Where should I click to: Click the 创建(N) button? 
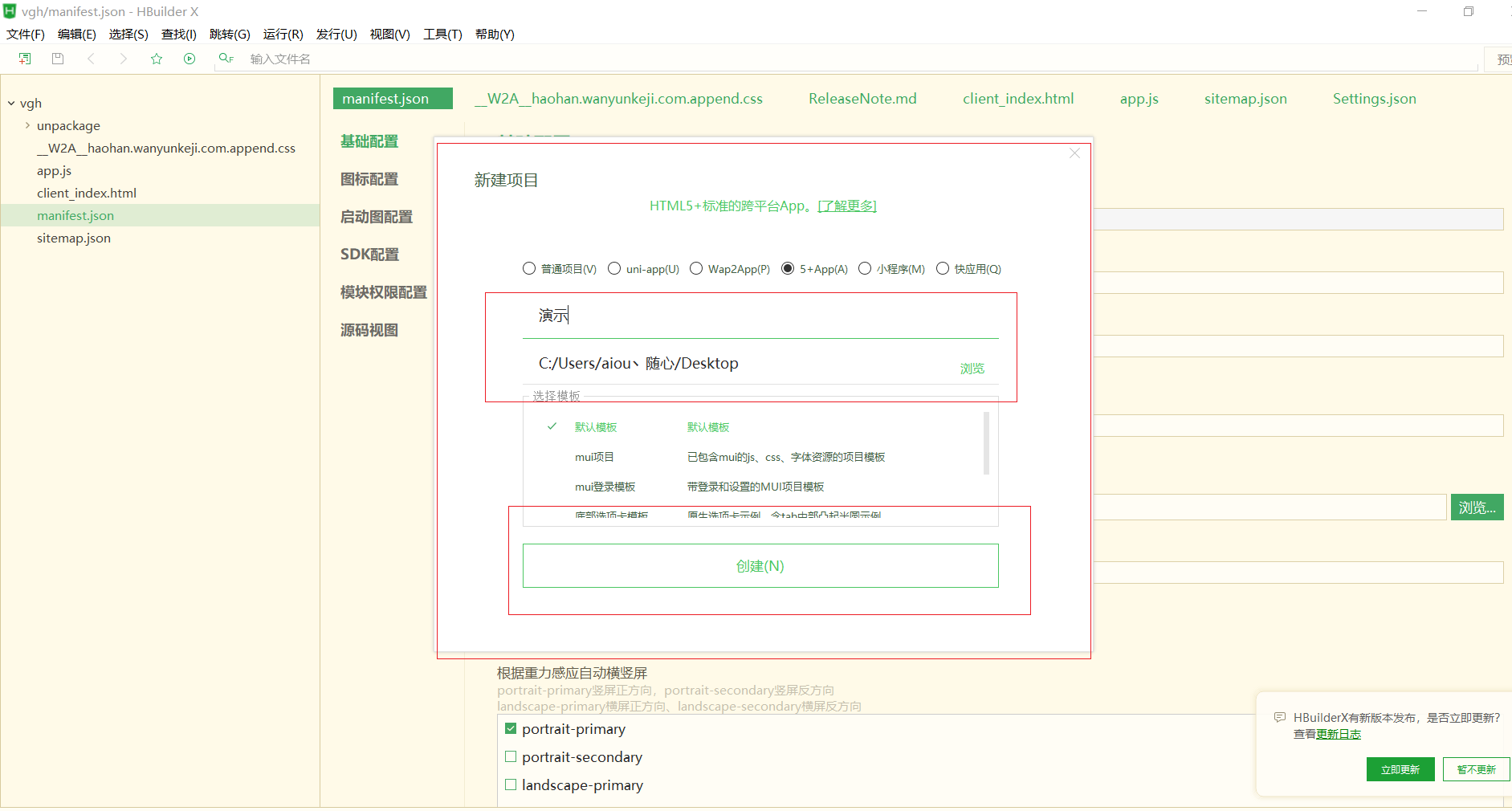(759, 565)
